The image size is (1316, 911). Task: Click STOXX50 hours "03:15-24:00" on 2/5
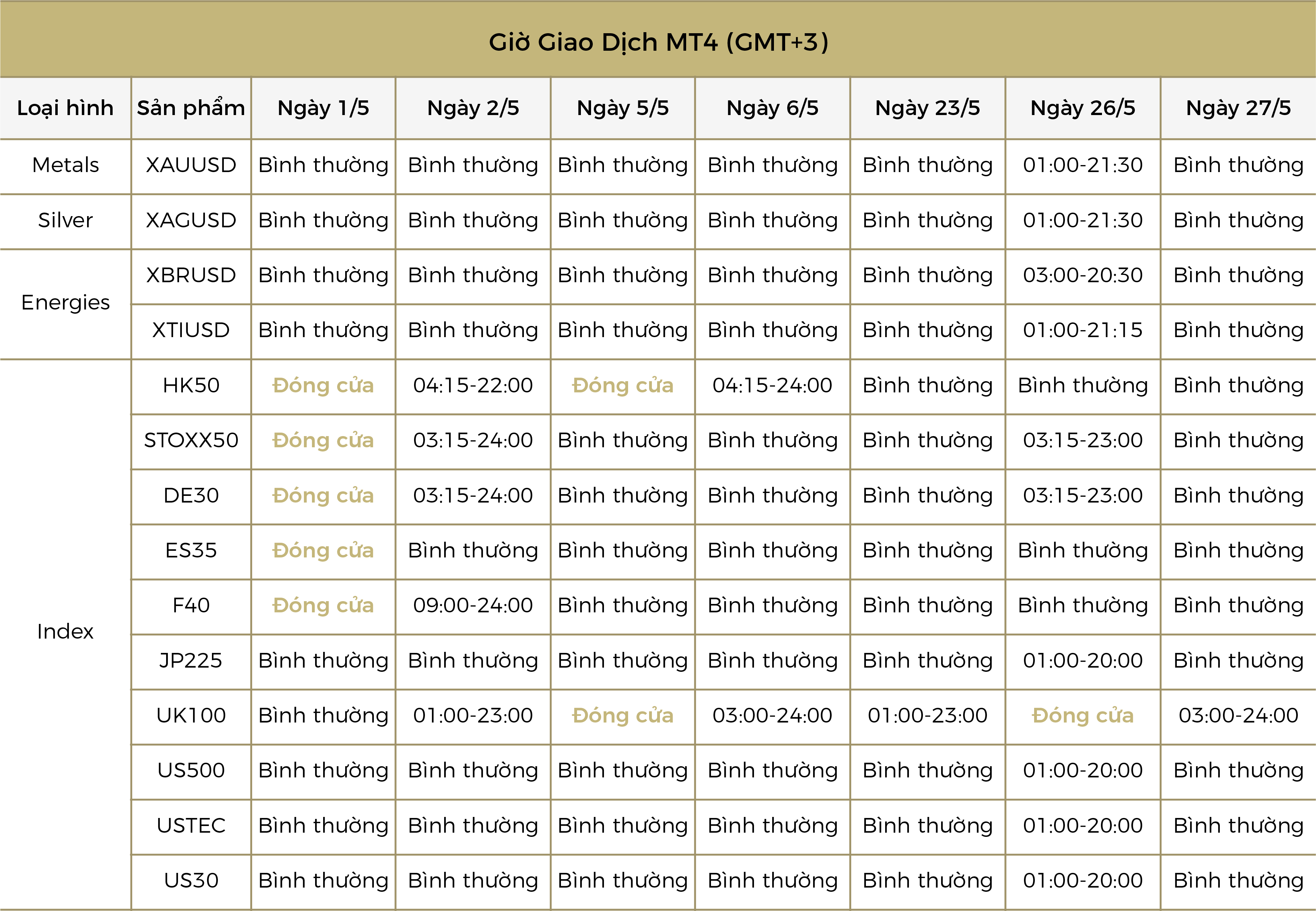point(473,440)
